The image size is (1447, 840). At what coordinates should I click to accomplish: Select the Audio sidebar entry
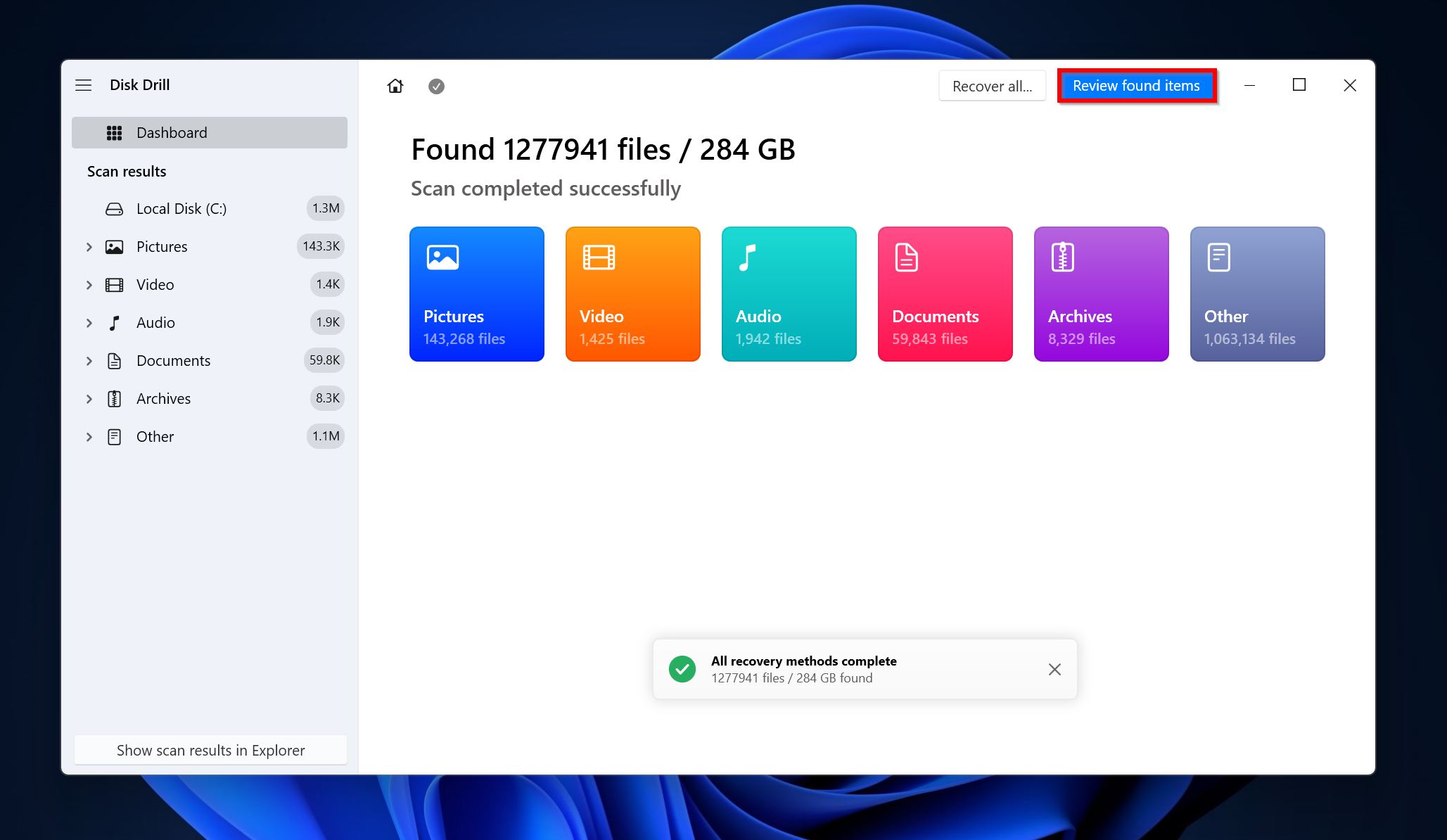click(156, 322)
